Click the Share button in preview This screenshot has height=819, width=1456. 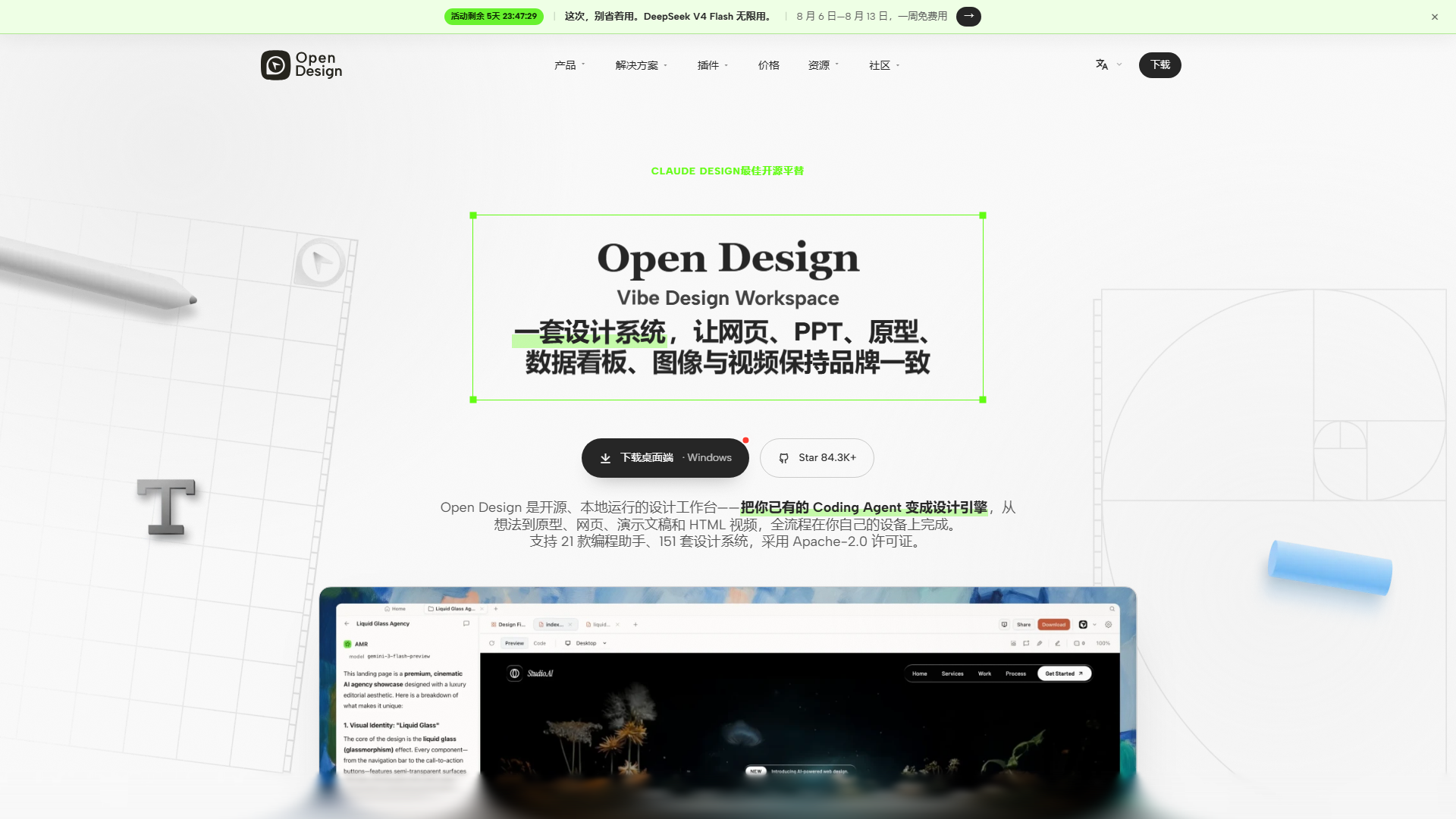point(1024,625)
